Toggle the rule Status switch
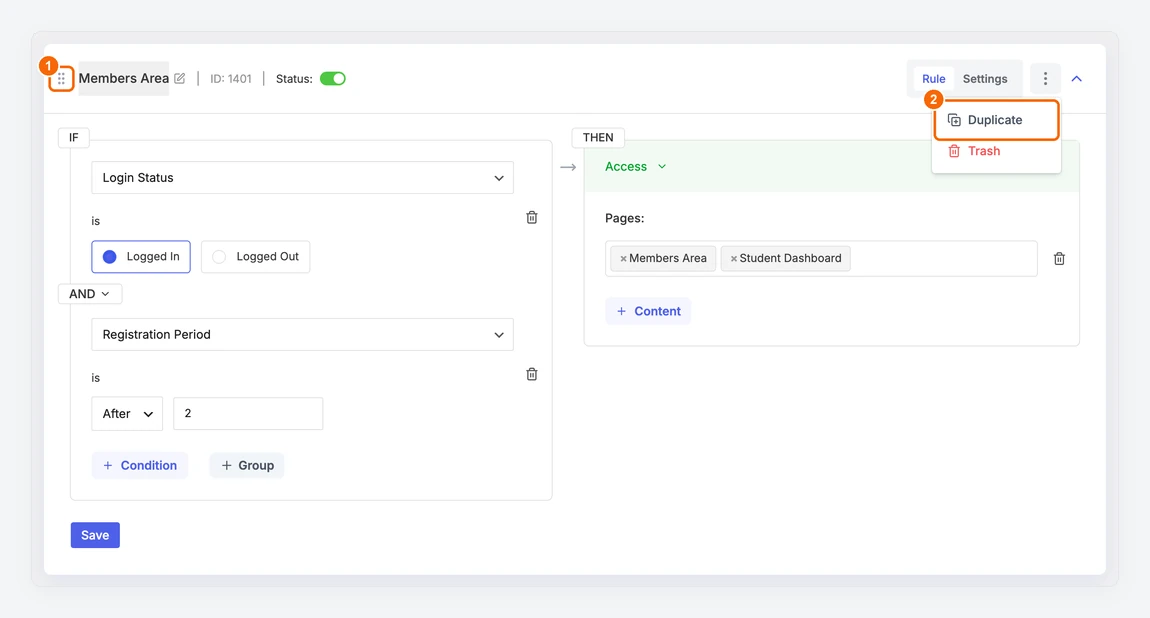 click(x=333, y=78)
